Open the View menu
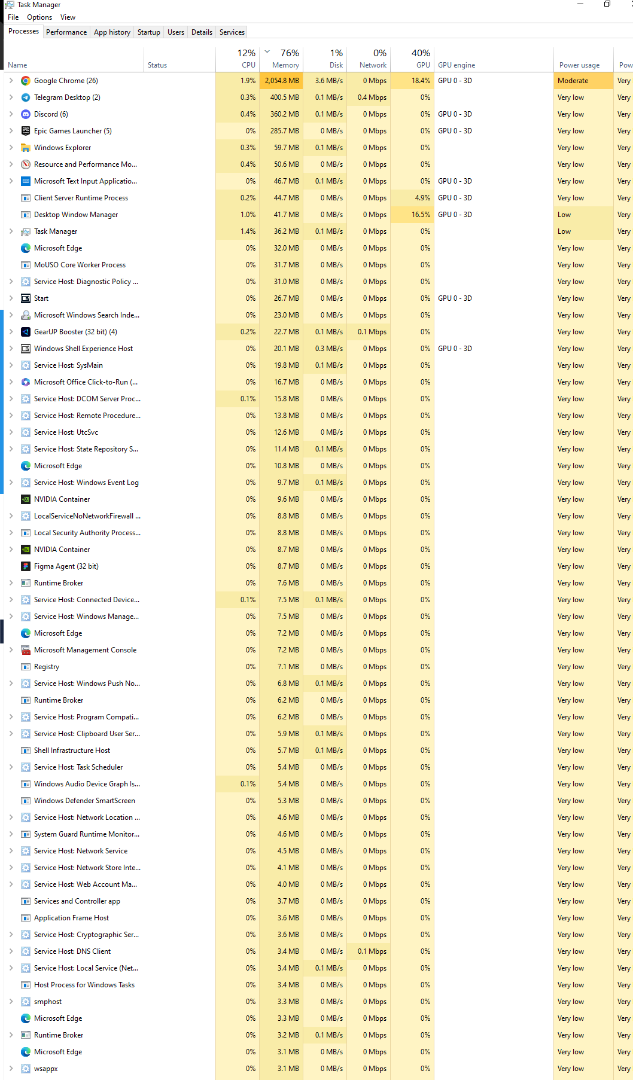The image size is (633, 1080). tap(68, 17)
